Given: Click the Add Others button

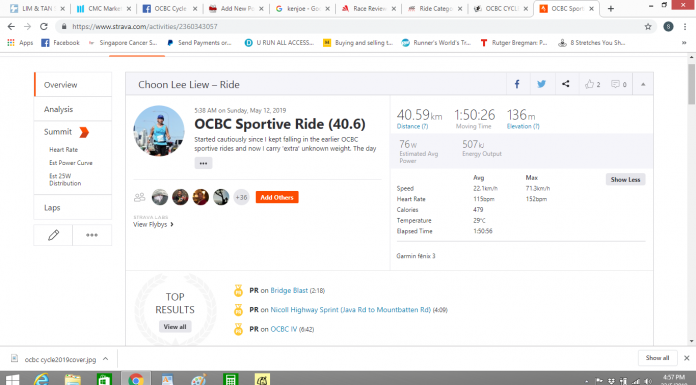Looking at the screenshot, I should pos(277,197).
